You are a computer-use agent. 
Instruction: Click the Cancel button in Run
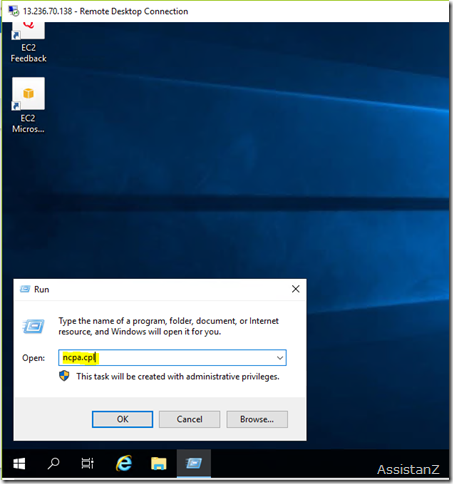[x=189, y=419]
